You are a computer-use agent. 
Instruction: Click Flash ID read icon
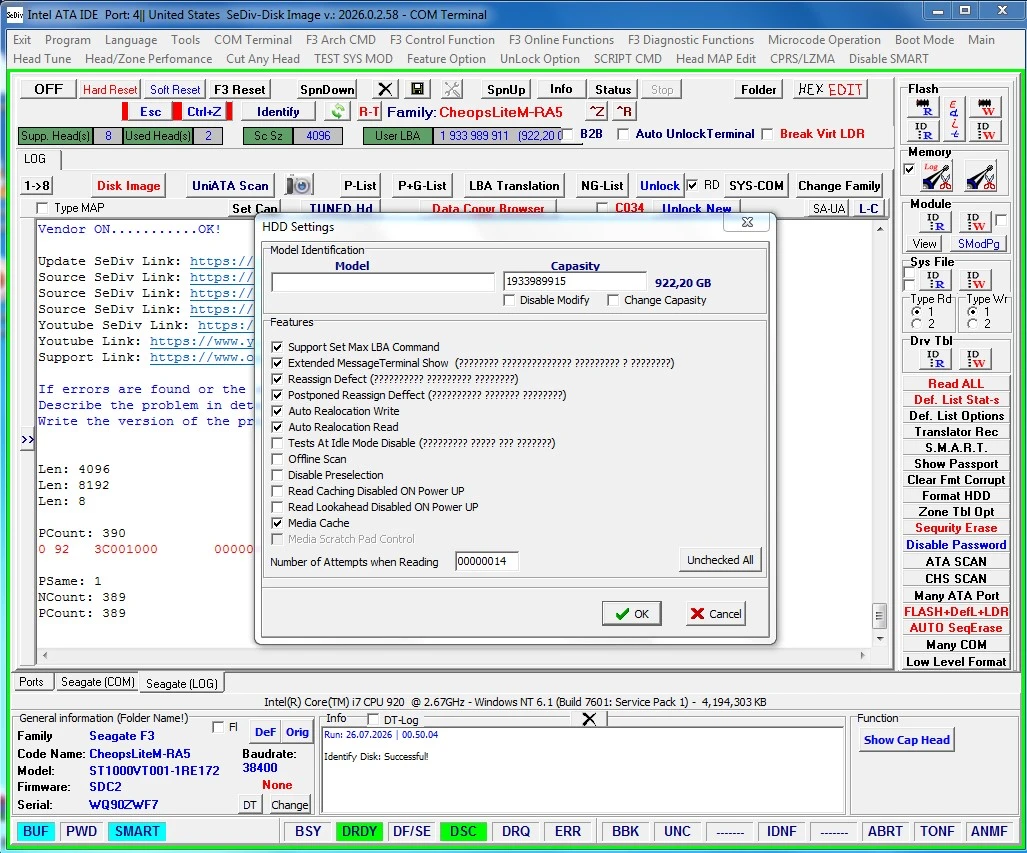pyautogui.click(x=923, y=130)
